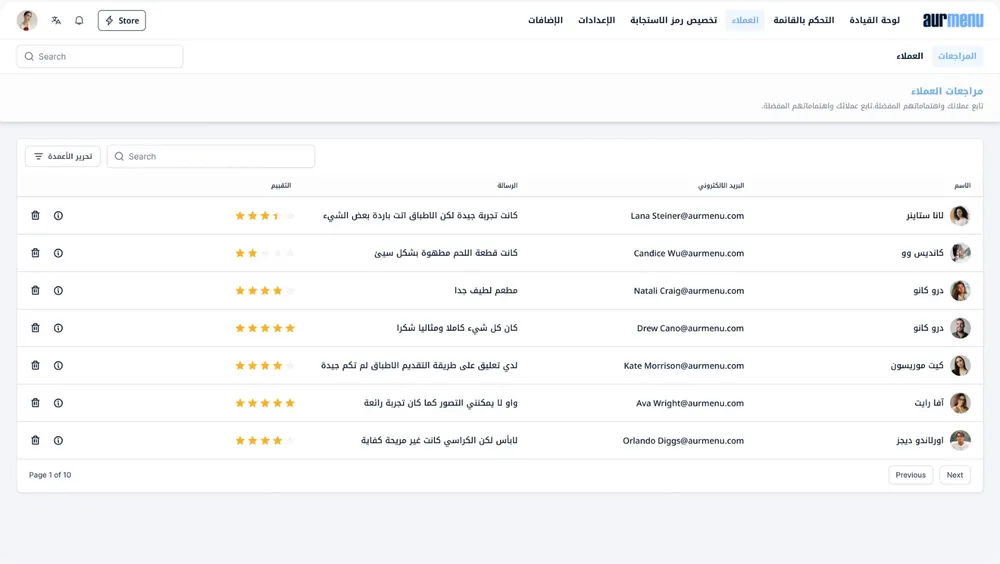The image size is (1000, 564).
Task: Switch to the العملاء sub-tab
Action: pyautogui.click(x=909, y=56)
